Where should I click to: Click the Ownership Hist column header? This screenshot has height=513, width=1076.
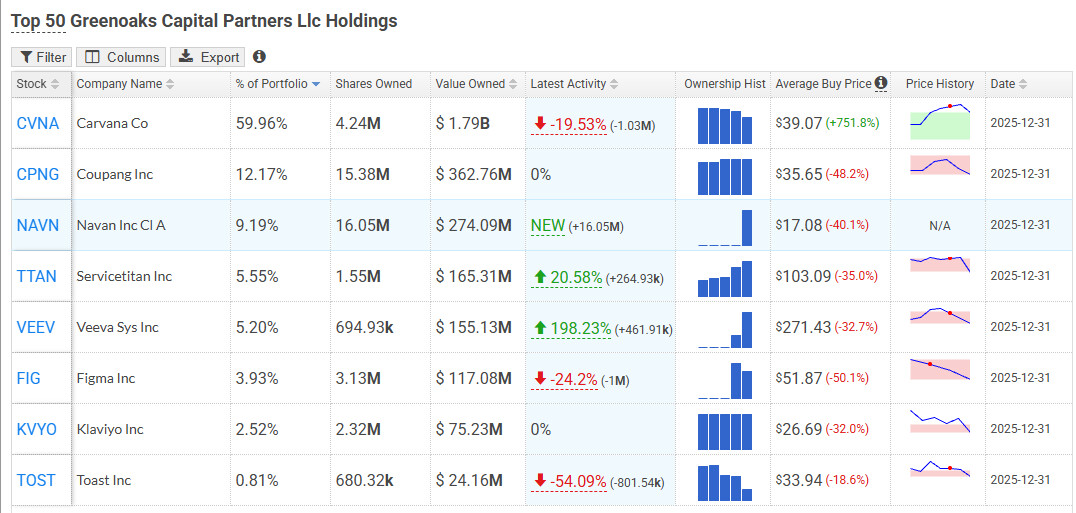click(725, 84)
